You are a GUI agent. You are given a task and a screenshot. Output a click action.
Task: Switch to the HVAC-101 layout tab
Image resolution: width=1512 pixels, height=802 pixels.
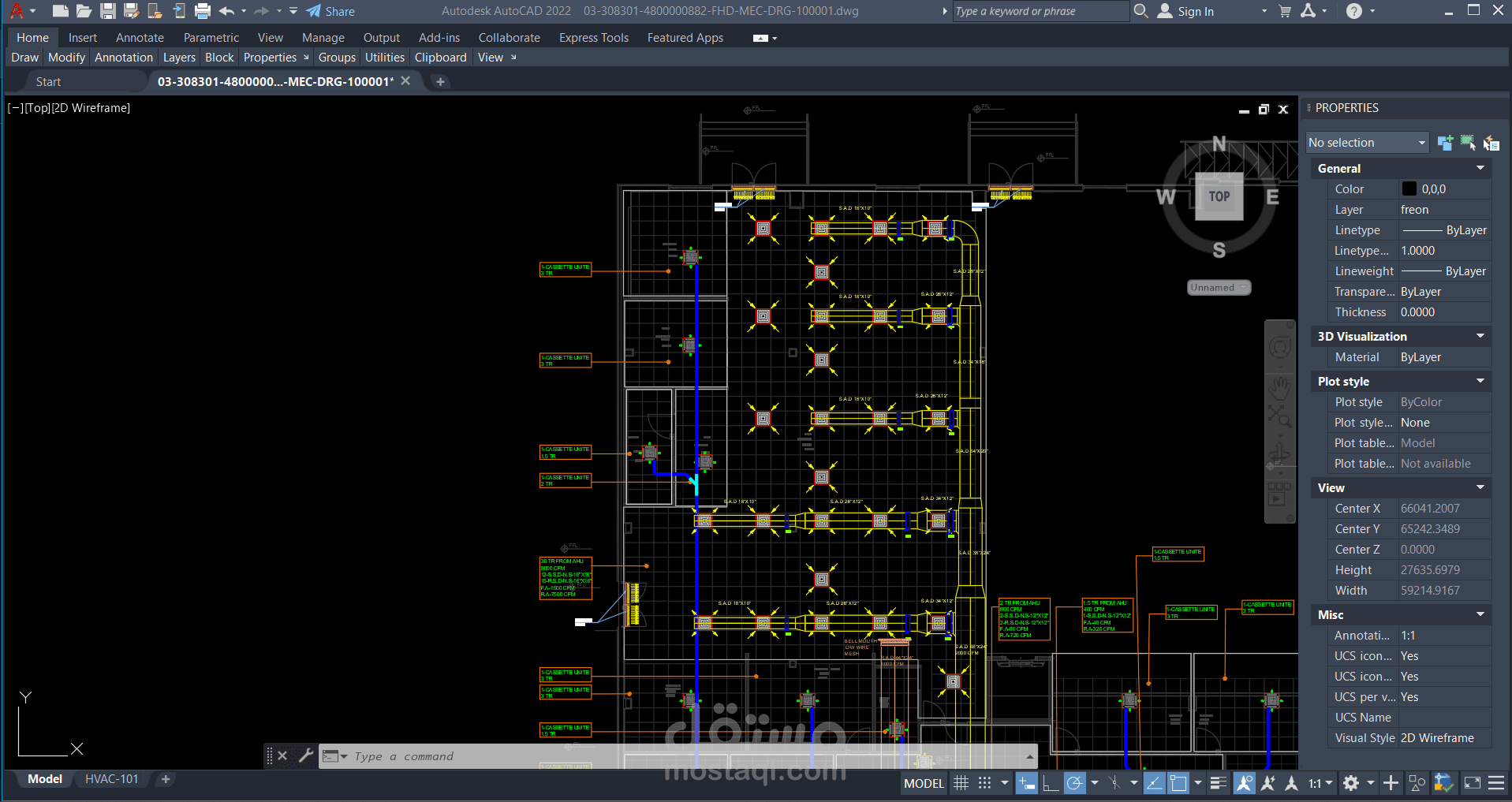(112, 779)
